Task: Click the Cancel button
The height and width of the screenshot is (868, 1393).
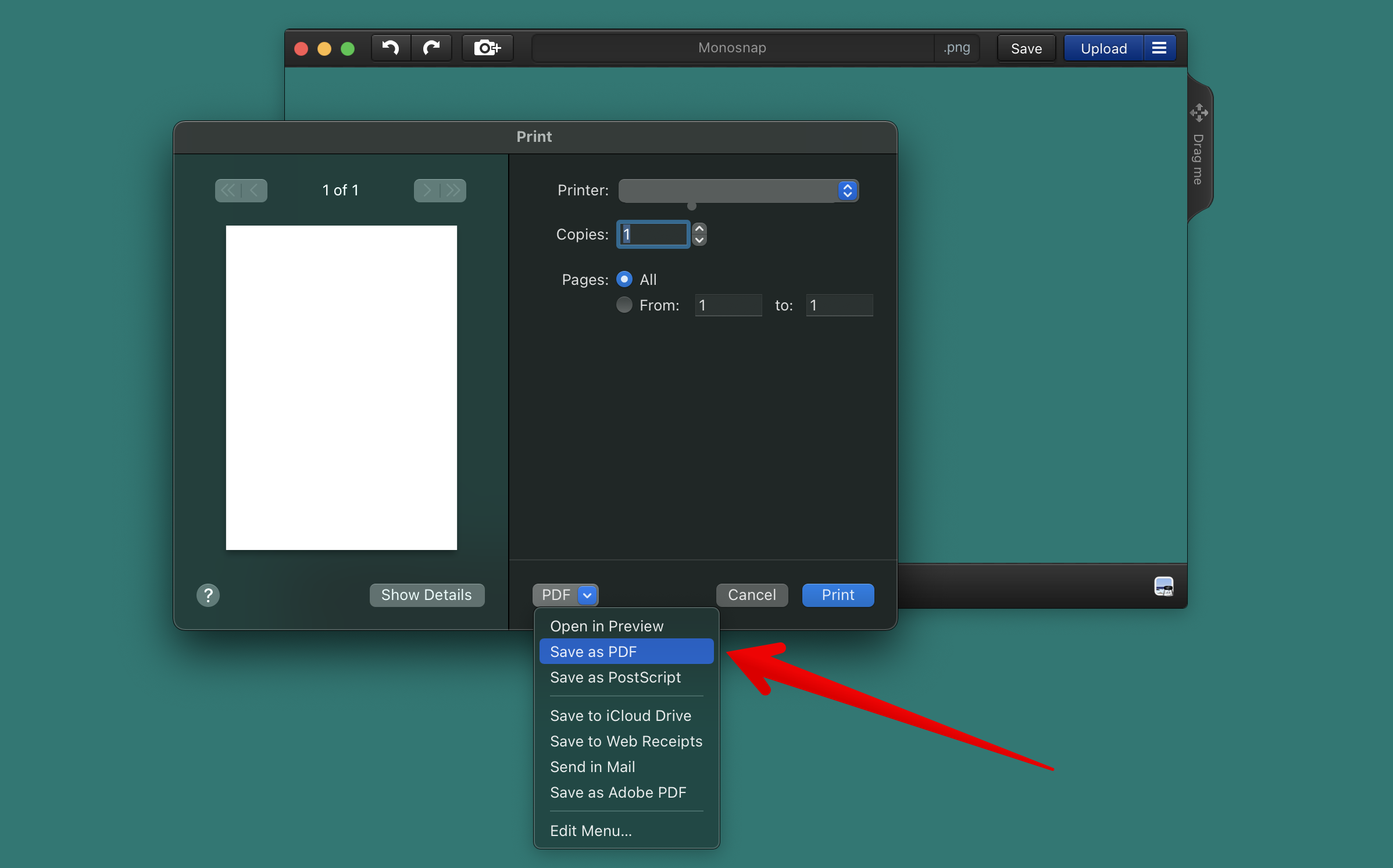Action: [x=752, y=595]
